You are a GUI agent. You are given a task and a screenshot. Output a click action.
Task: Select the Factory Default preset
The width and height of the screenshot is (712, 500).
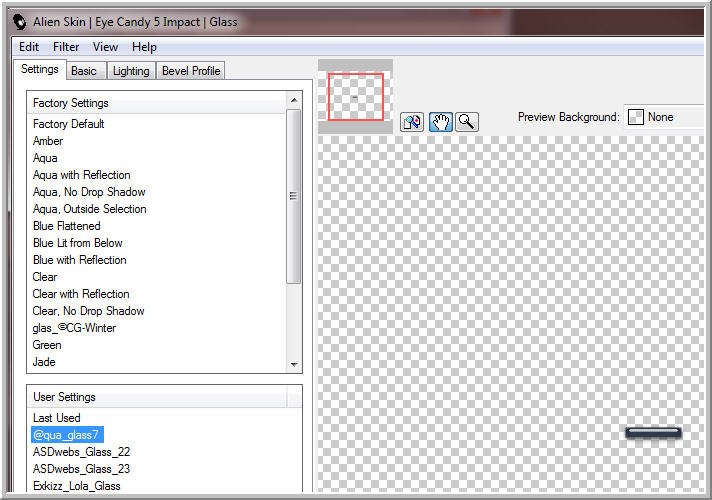(x=69, y=124)
